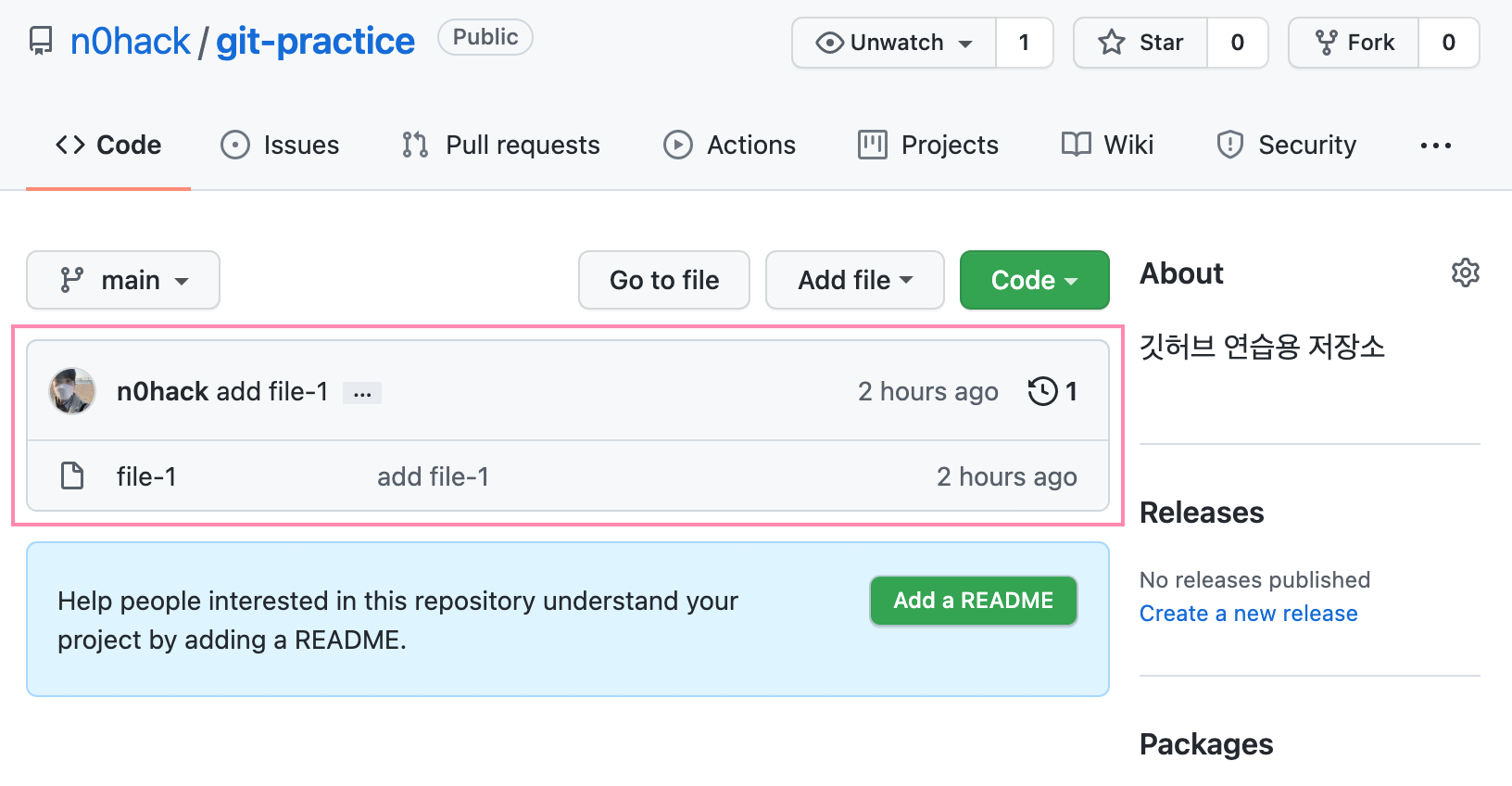This screenshot has height=786, width=1512.
Task: Show more tabs with ellipsis menu
Action: click(1435, 146)
